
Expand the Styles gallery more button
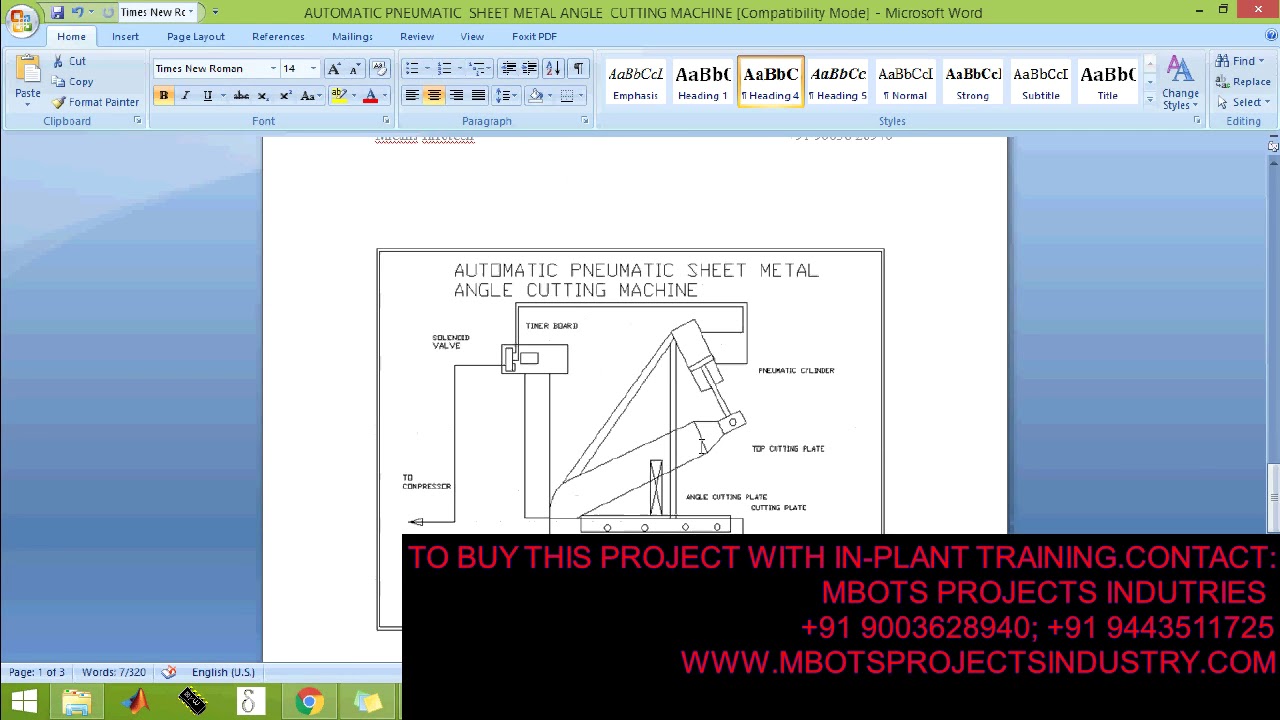(x=1150, y=100)
